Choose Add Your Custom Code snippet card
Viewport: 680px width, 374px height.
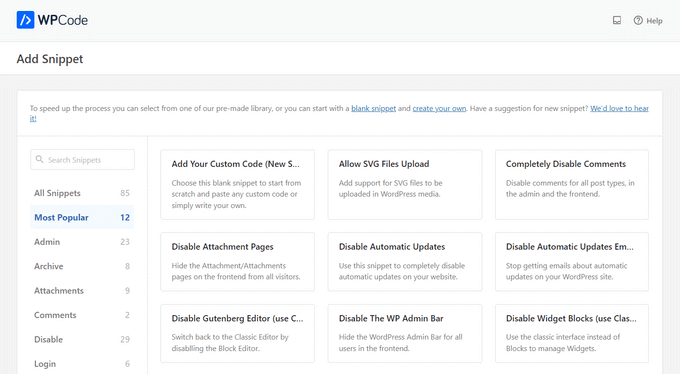[x=238, y=185]
